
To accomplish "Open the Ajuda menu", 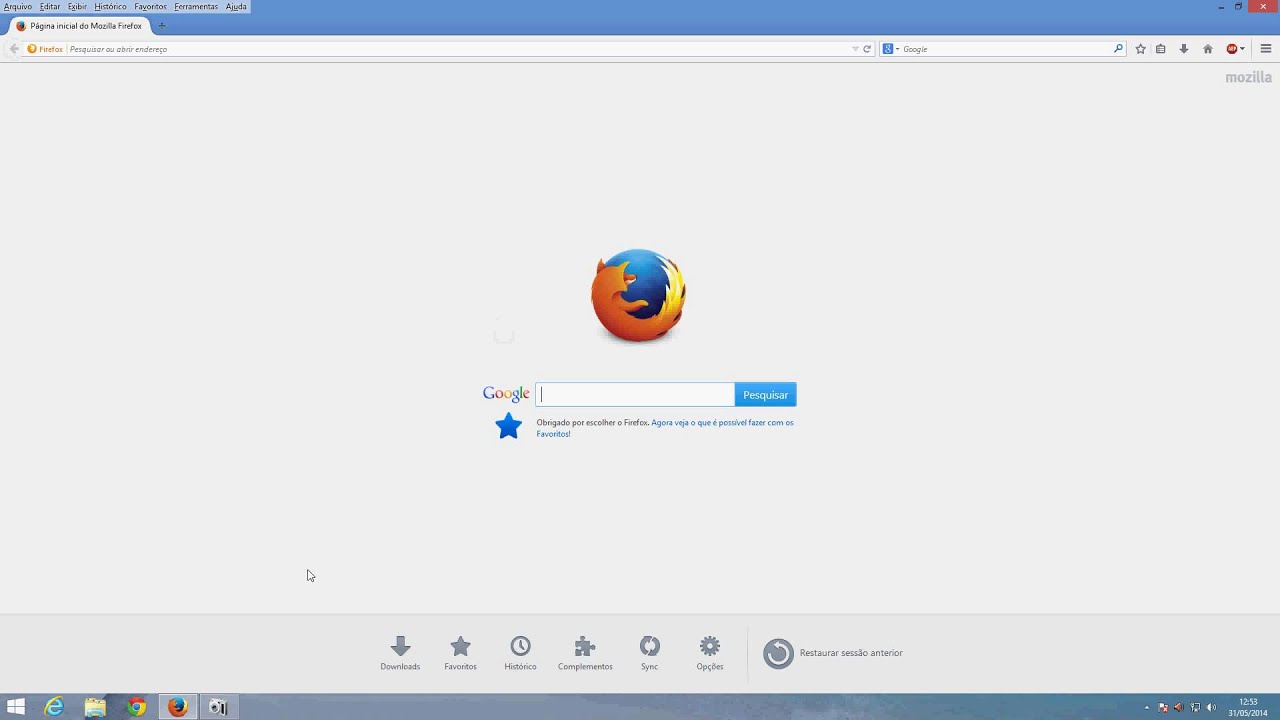I will (x=236, y=7).
